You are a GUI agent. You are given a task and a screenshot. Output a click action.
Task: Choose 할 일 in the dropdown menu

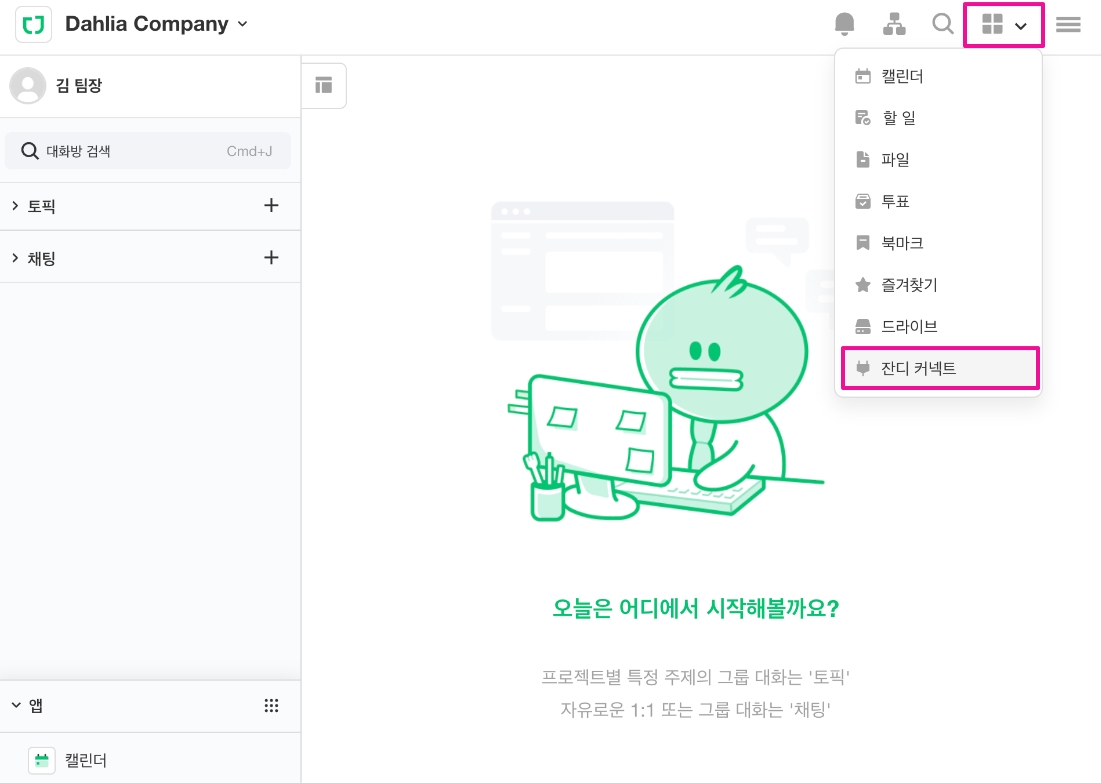pyautogui.click(x=938, y=118)
